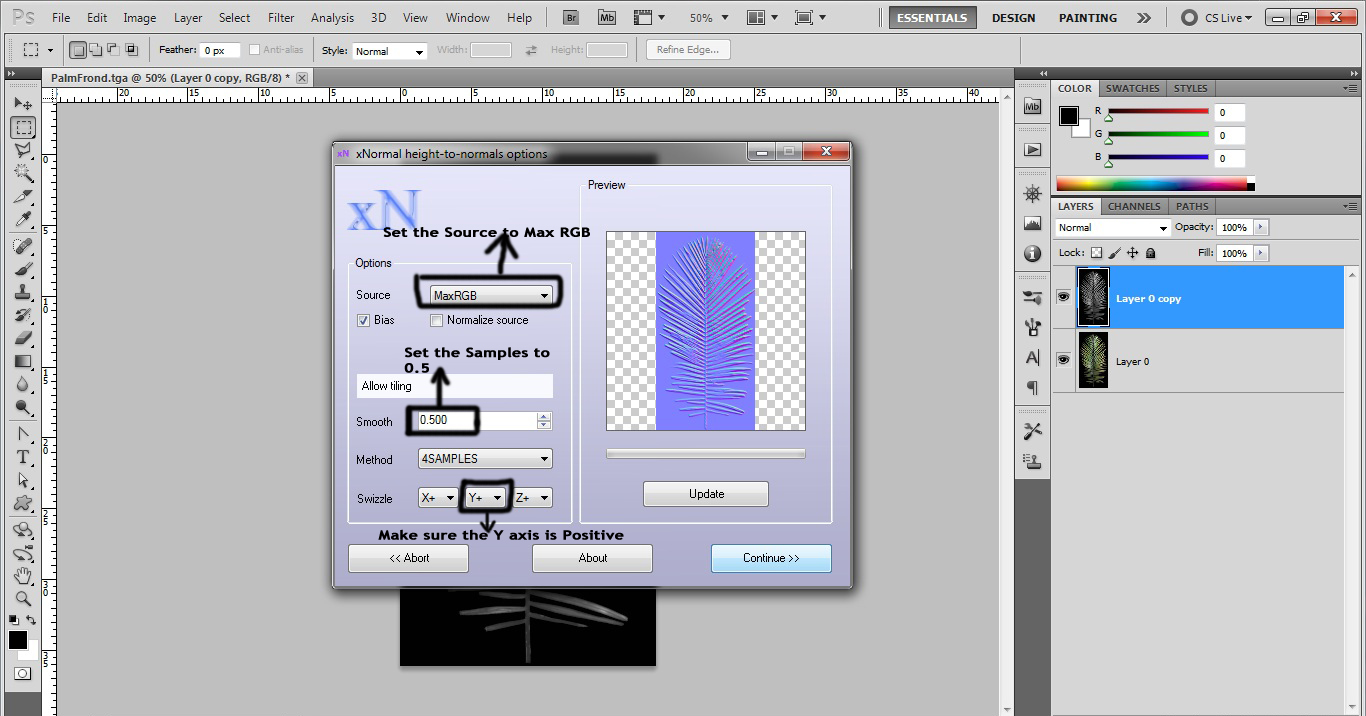1366x716 pixels.
Task: Select the Hand tool
Action: pos(23,576)
